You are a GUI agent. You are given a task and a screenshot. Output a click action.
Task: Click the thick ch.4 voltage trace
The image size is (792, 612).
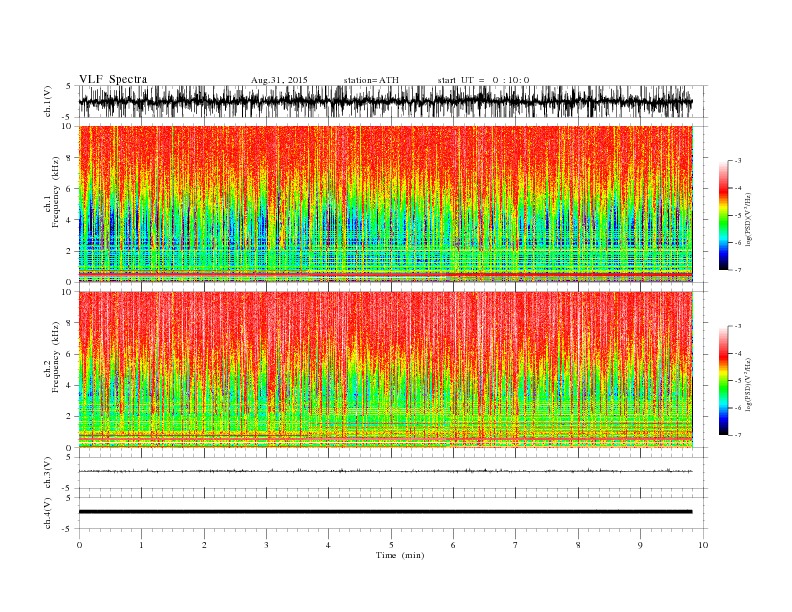pyautogui.click(x=386, y=512)
